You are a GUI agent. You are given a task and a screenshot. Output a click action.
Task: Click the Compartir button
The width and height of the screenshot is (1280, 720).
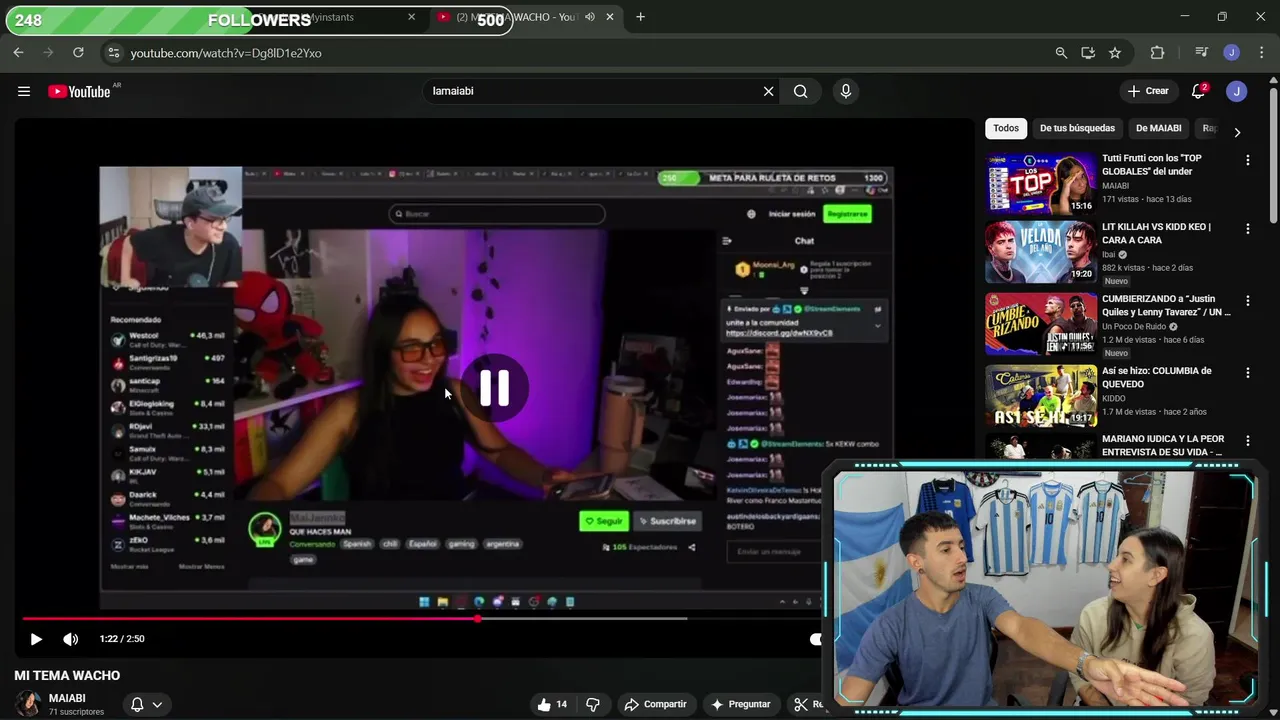[x=655, y=704]
